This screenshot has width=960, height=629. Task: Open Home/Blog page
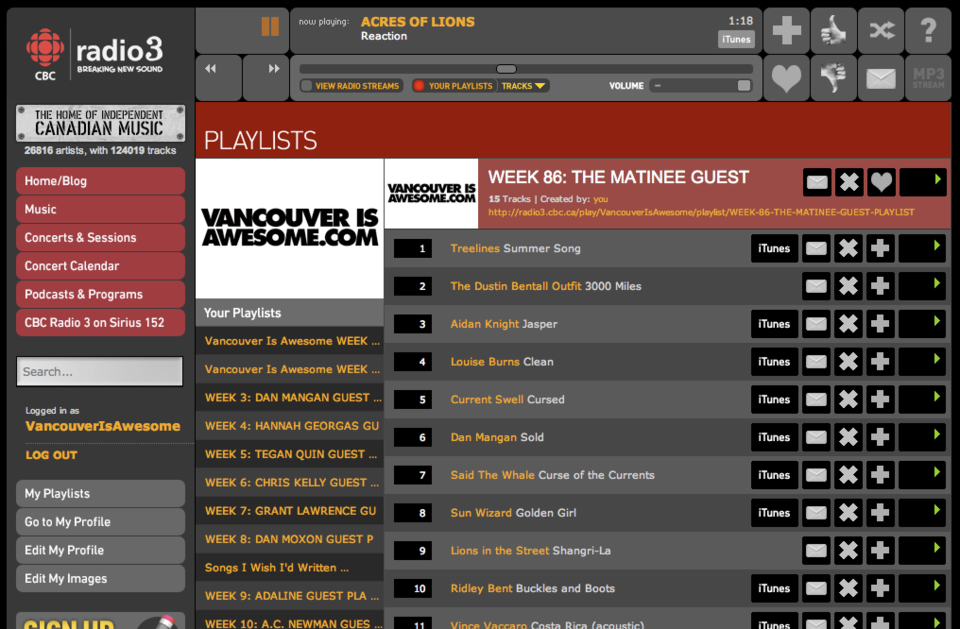pos(100,181)
